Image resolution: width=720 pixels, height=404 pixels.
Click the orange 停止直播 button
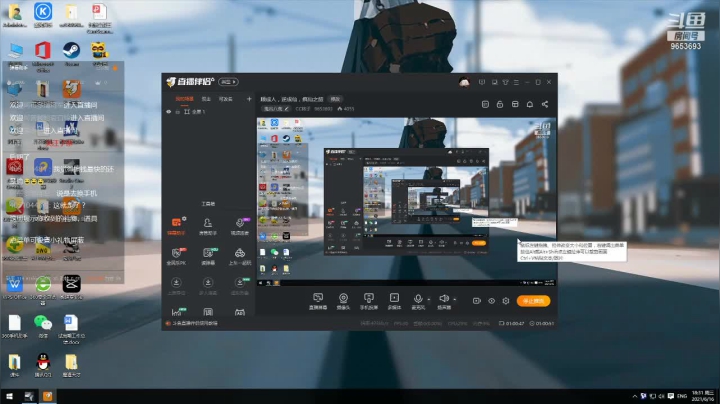[533, 301]
